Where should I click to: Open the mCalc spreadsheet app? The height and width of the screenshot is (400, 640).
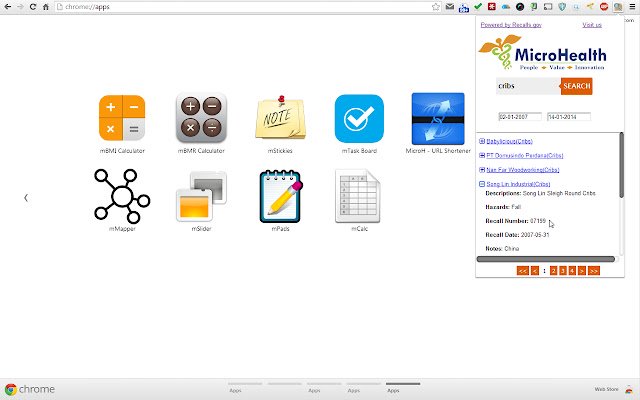(358, 196)
